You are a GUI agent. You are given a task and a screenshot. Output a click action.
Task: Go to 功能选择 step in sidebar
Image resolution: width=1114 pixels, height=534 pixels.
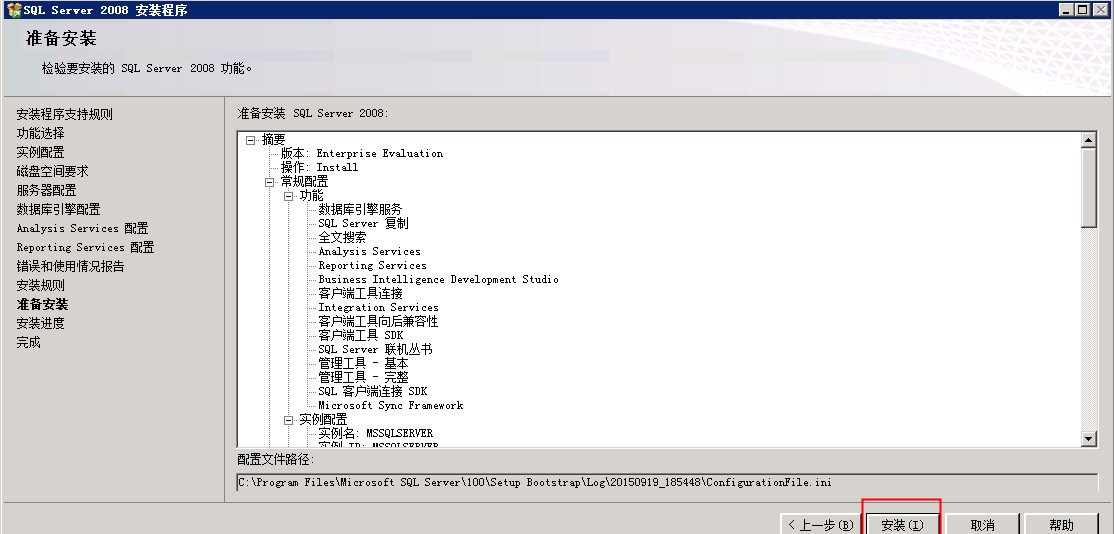coord(40,133)
